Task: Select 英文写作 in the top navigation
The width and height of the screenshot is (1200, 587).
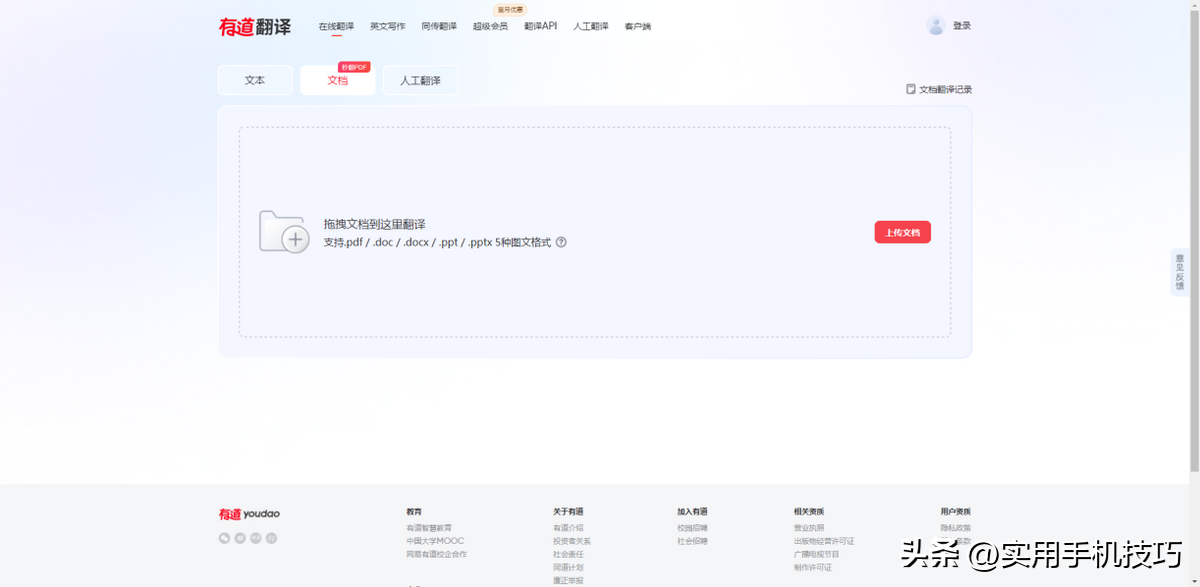Action: point(388,27)
